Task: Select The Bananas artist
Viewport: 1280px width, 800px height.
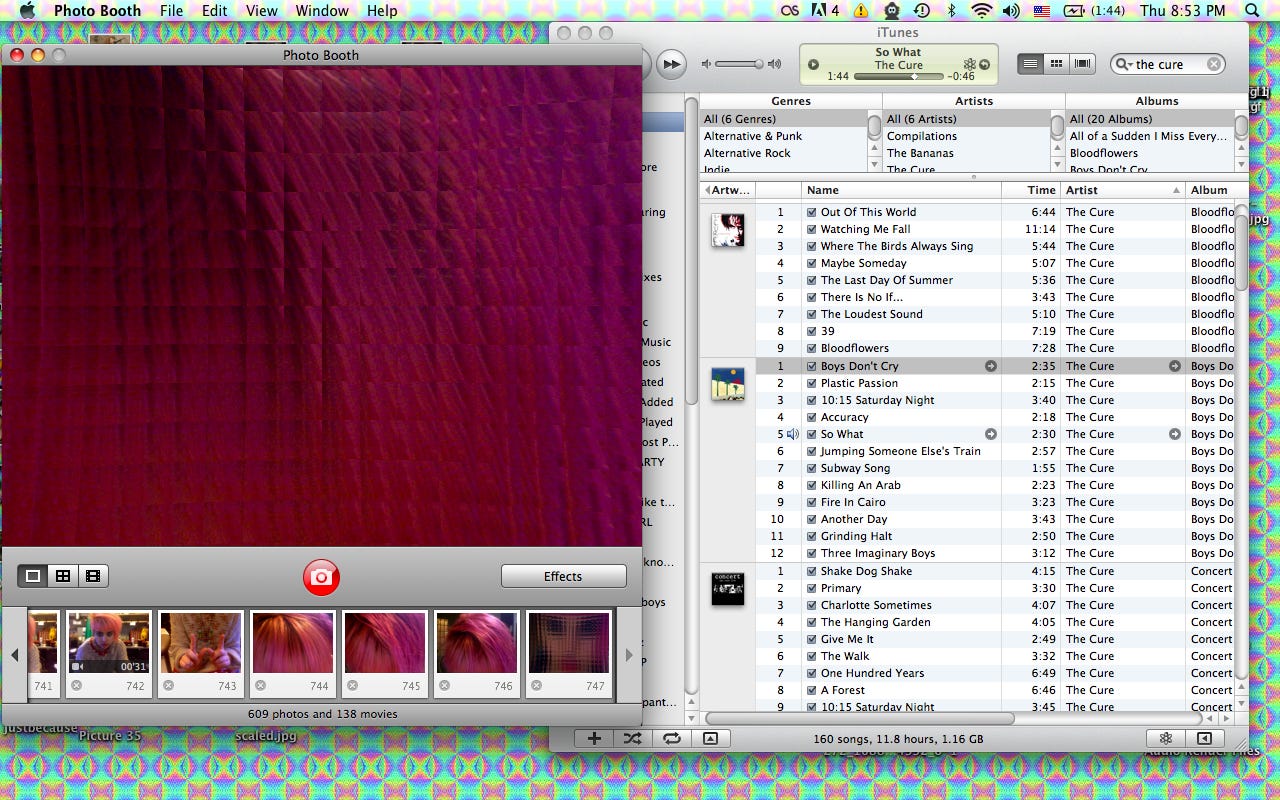Action: point(966,153)
